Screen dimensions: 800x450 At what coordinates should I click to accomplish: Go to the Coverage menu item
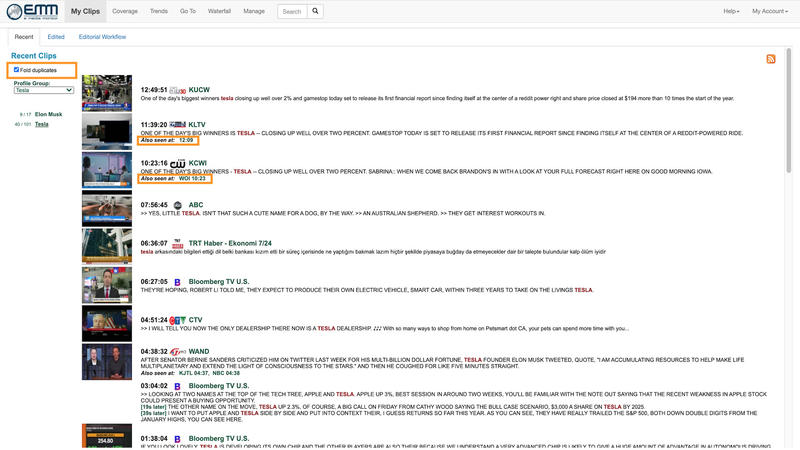pyautogui.click(x=125, y=12)
